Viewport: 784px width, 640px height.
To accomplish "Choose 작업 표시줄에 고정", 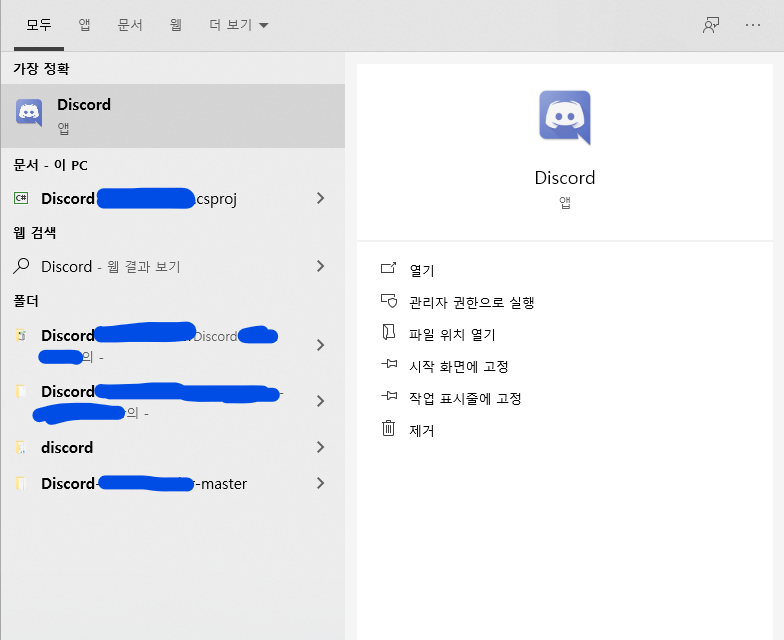I will click(x=466, y=398).
